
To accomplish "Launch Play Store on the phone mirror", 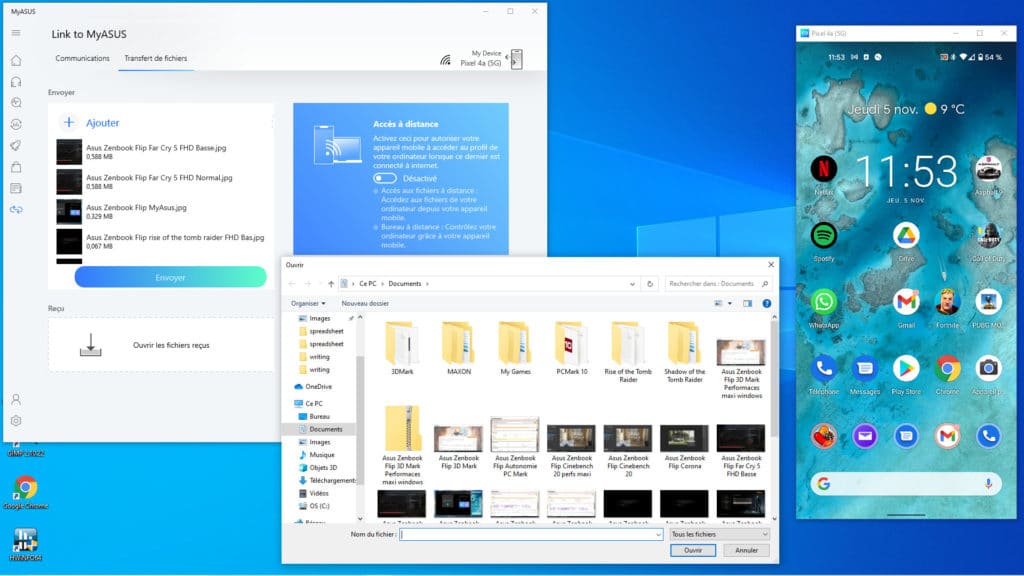I will tap(906, 368).
